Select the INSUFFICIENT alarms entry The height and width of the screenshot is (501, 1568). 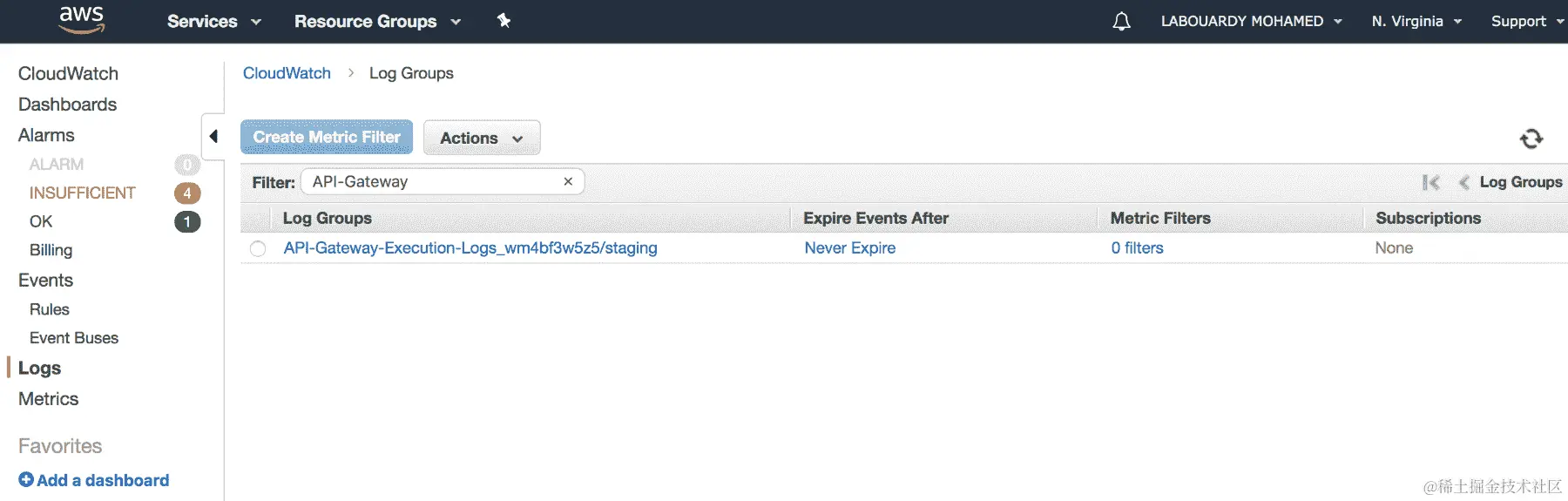[83, 193]
